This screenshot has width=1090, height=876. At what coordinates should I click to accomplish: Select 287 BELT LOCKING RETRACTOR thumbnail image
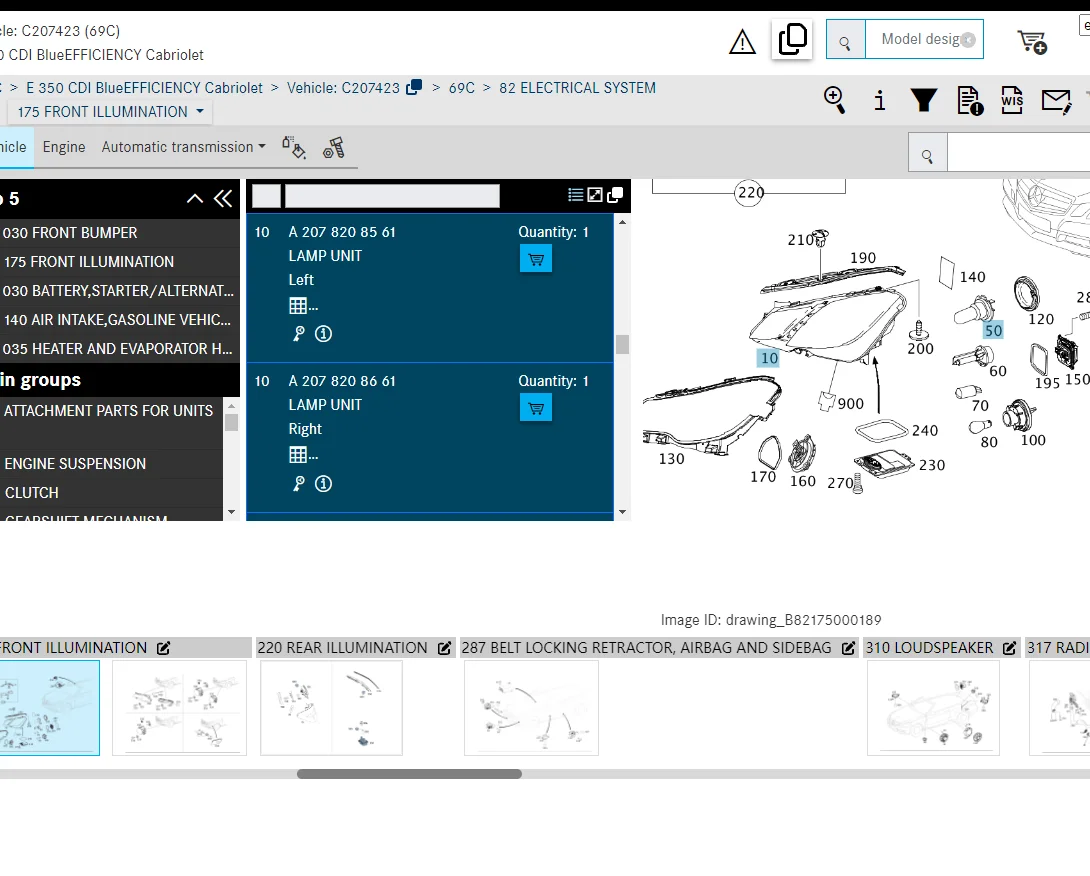(x=531, y=708)
